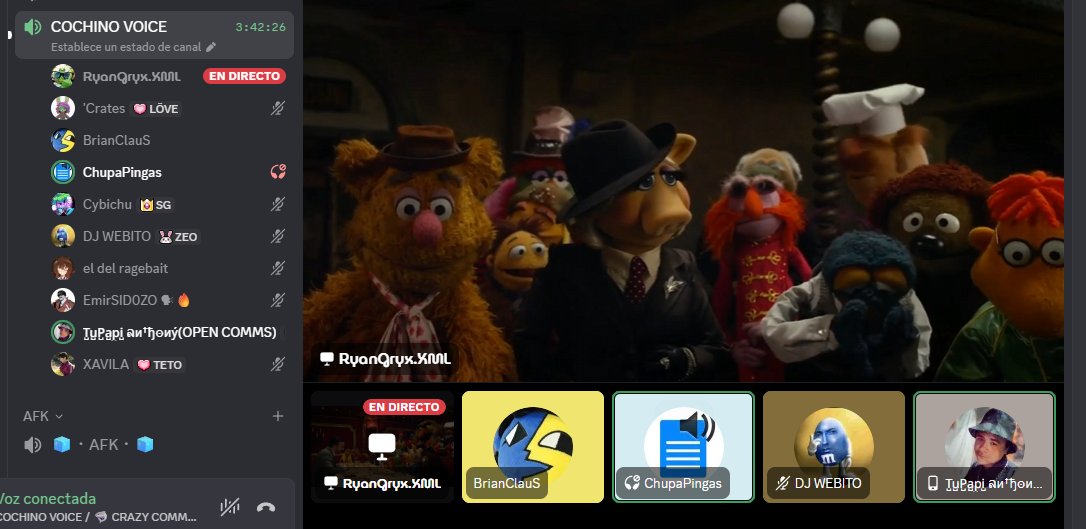Click muted mic icon beside el del ragebait
The width and height of the screenshot is (1086, 529).
coord(278,268)
